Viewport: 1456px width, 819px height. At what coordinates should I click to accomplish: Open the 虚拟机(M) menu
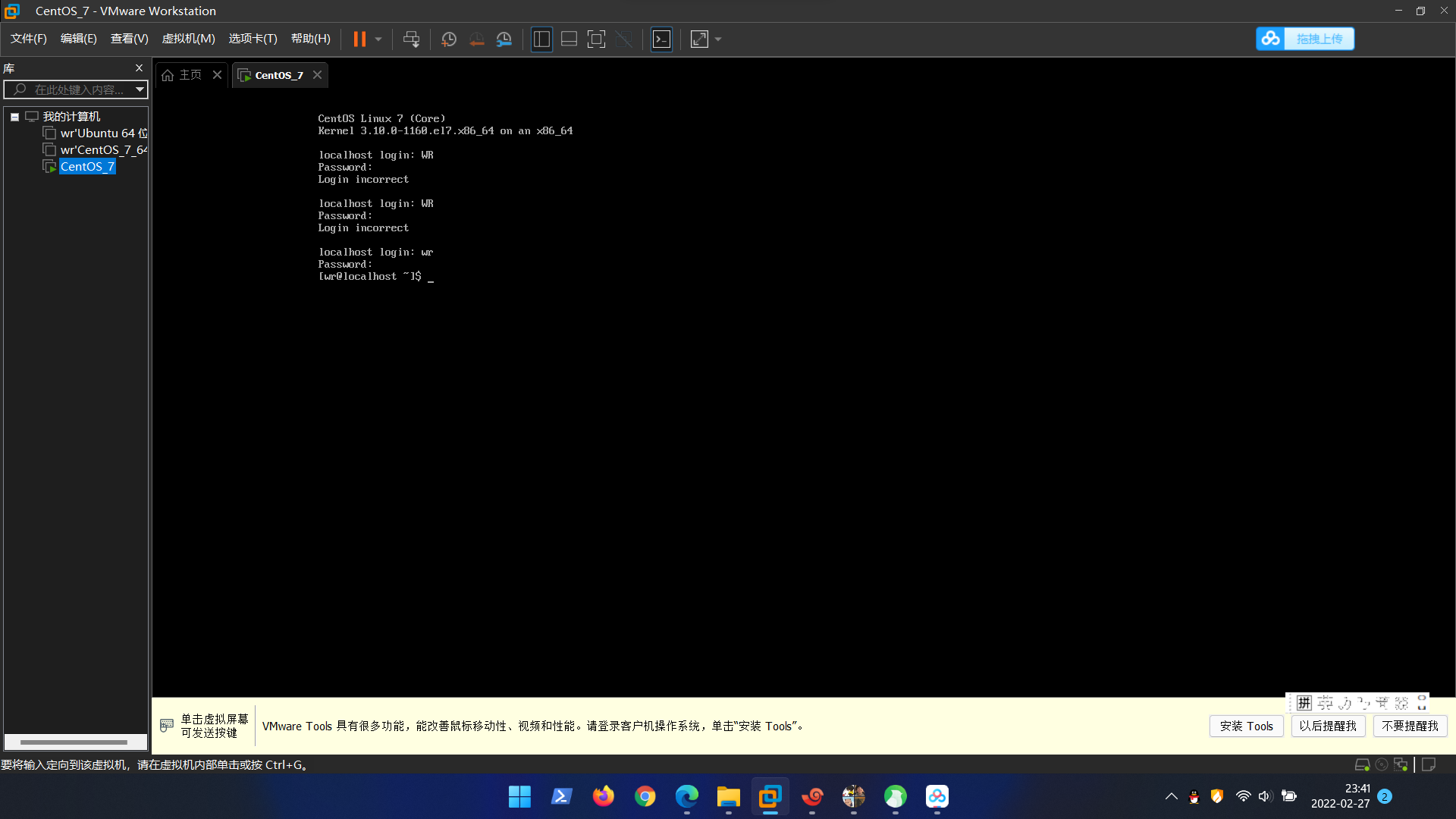click(188, 39)
